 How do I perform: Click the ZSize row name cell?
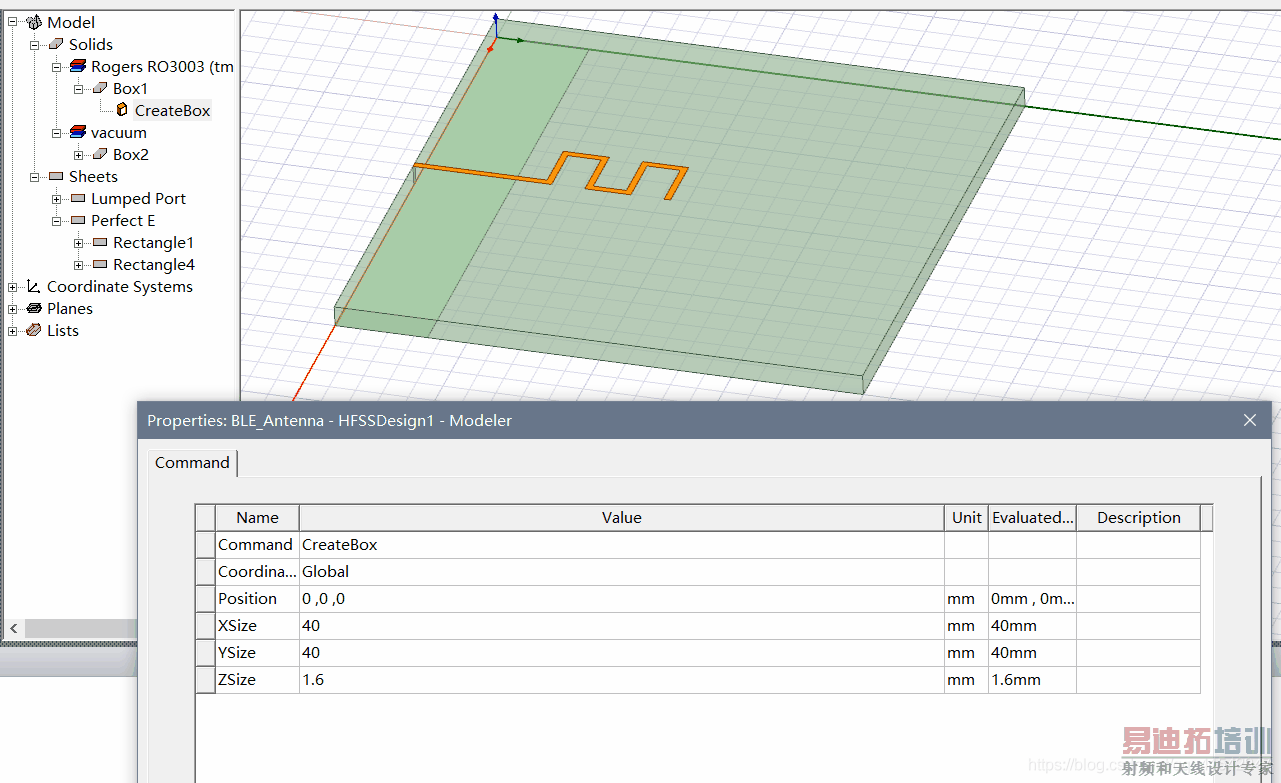(257, 679)
